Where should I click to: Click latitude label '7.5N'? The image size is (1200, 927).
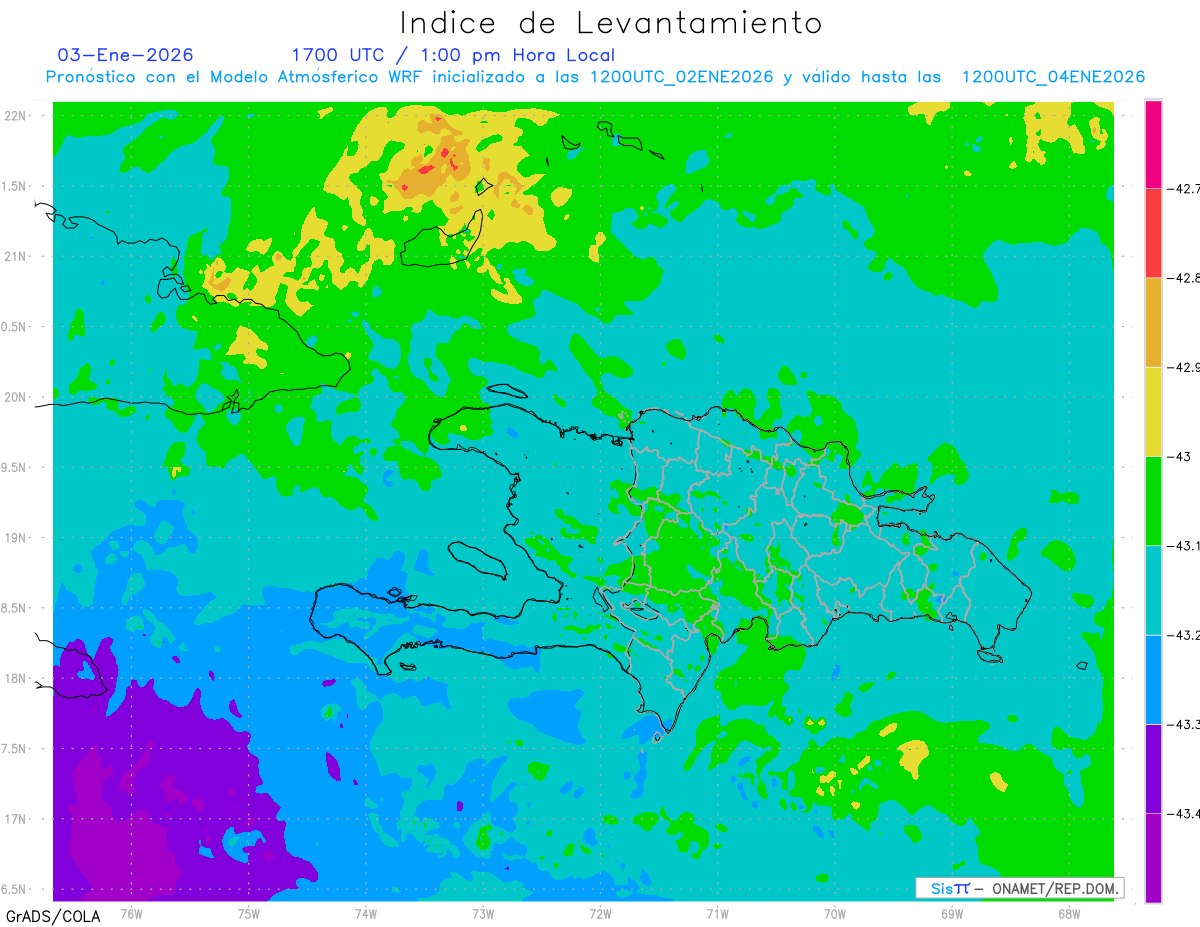coord(14,749)
